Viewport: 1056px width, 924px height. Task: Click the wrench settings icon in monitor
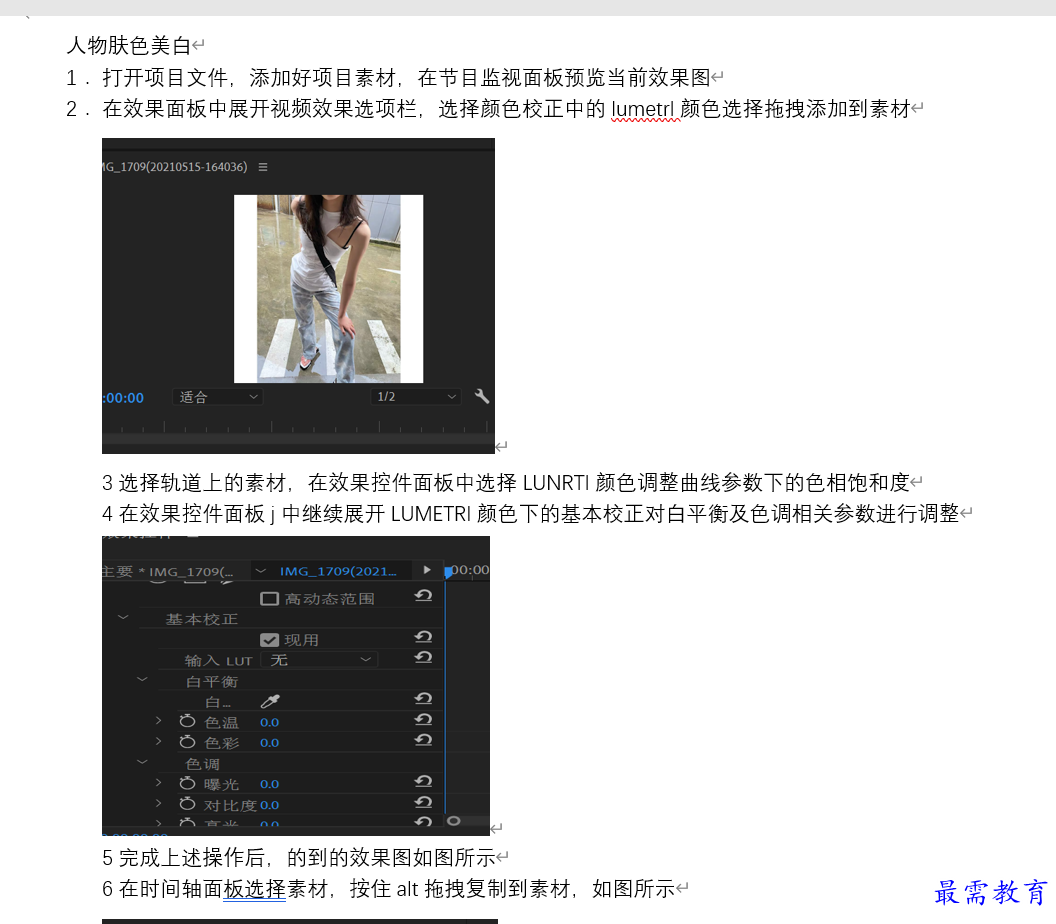(482, 396)
